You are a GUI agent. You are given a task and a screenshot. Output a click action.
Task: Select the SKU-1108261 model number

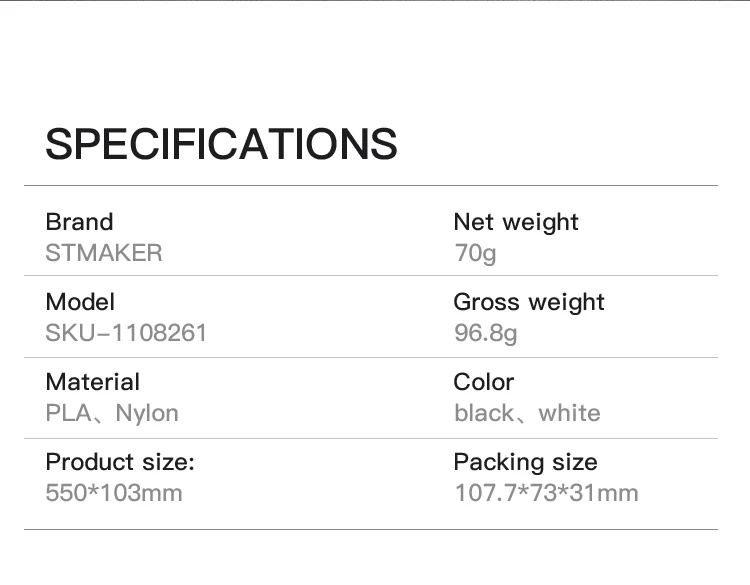click(x=126, y=333)
